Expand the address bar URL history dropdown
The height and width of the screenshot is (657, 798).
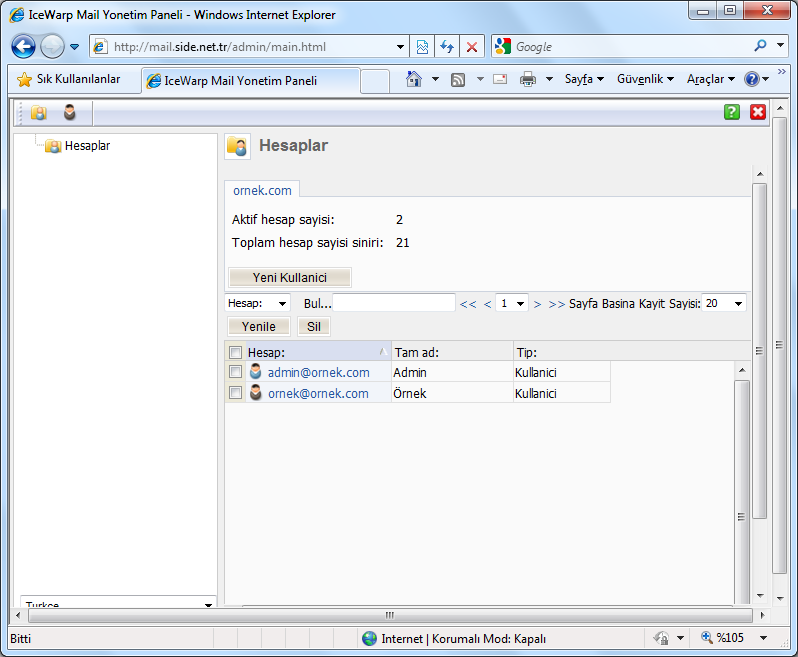pyautogui.click(x=401, y=47)
